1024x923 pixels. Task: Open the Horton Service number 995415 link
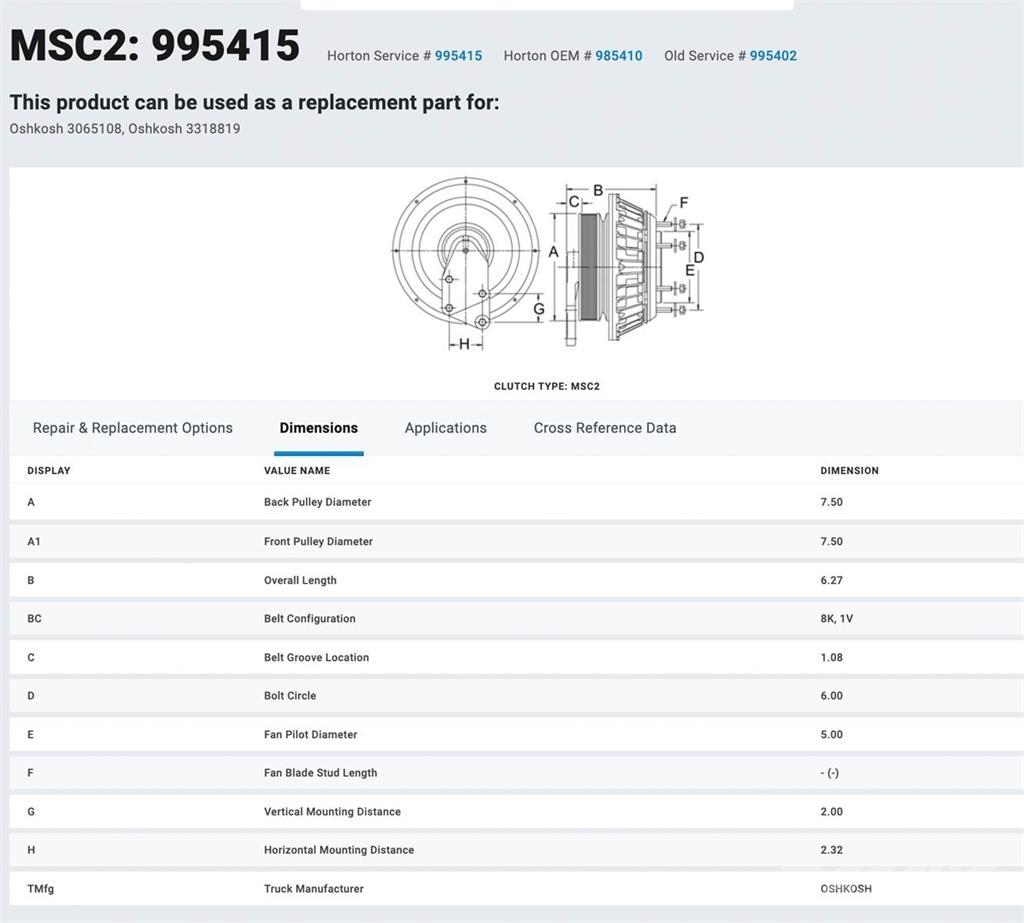pyautogui.click(x=458, y=56)
